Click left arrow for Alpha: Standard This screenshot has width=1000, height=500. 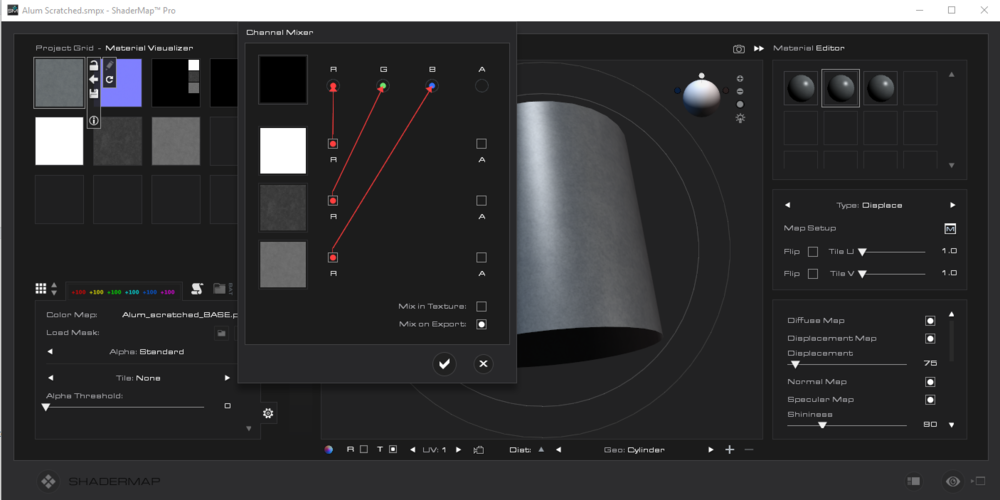pos(50,351)
